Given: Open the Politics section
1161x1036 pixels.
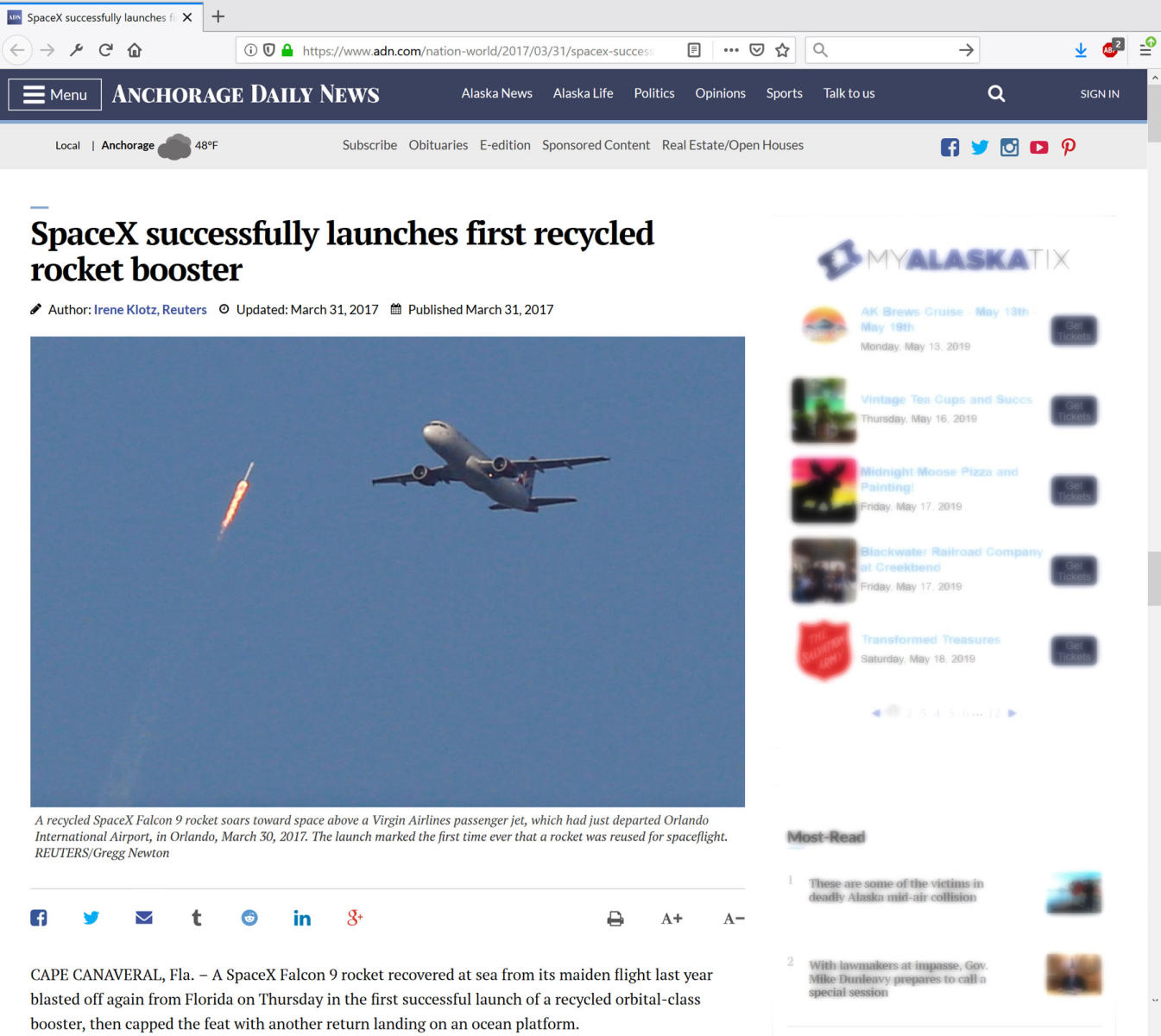Looking at the screenshot, I should tap(654, 93).
